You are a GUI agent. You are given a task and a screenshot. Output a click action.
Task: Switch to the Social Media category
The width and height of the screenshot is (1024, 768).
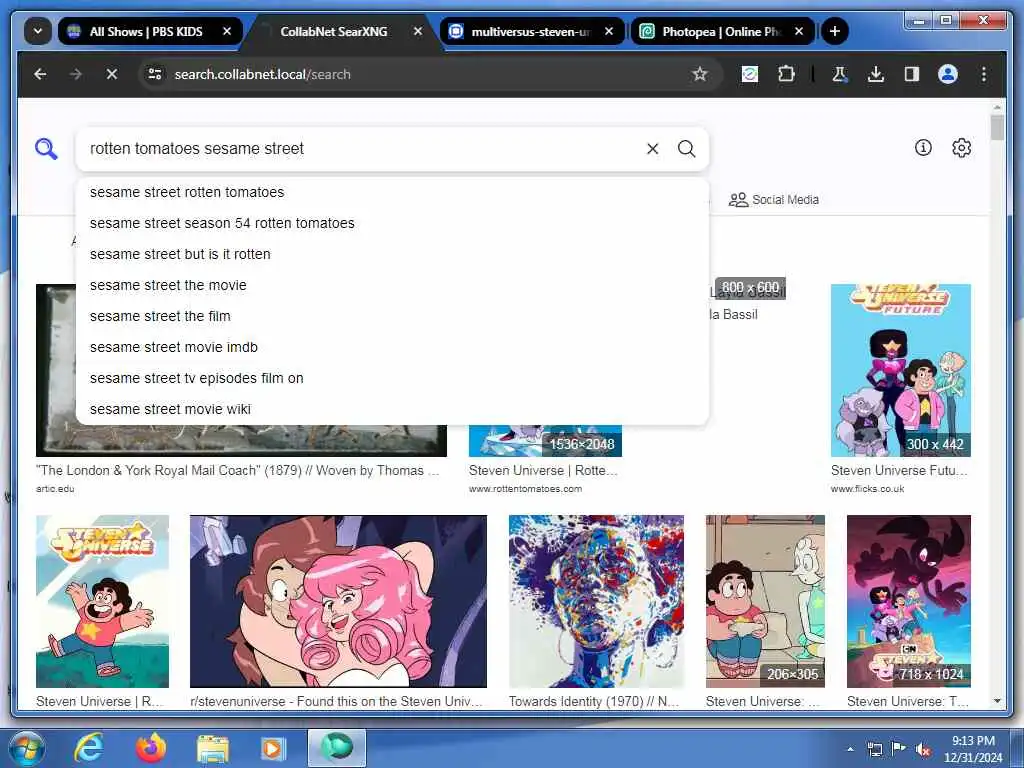[774, 200]
